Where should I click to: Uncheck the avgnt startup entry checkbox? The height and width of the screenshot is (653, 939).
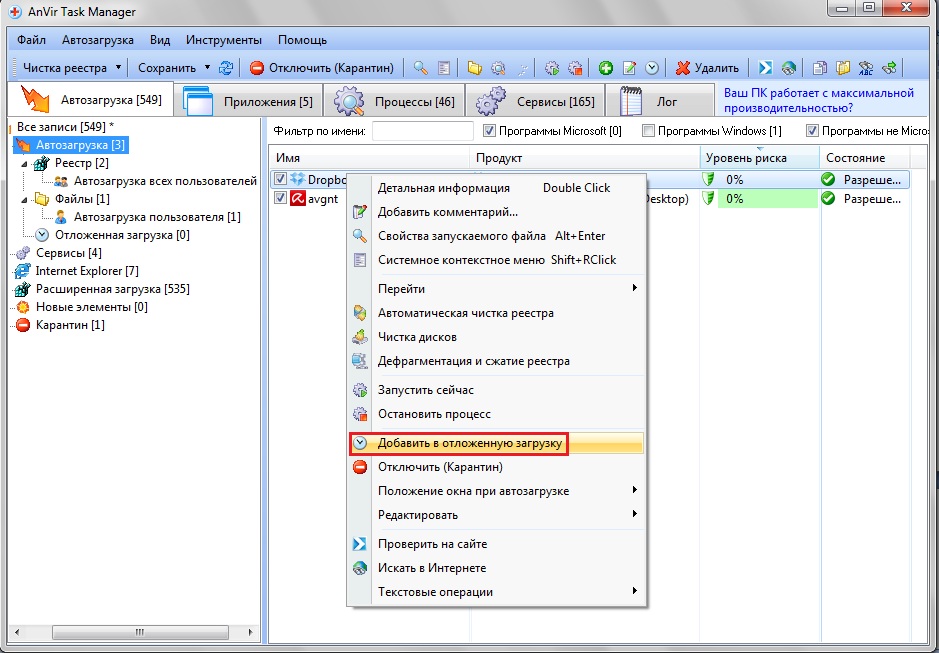point(280,198)
